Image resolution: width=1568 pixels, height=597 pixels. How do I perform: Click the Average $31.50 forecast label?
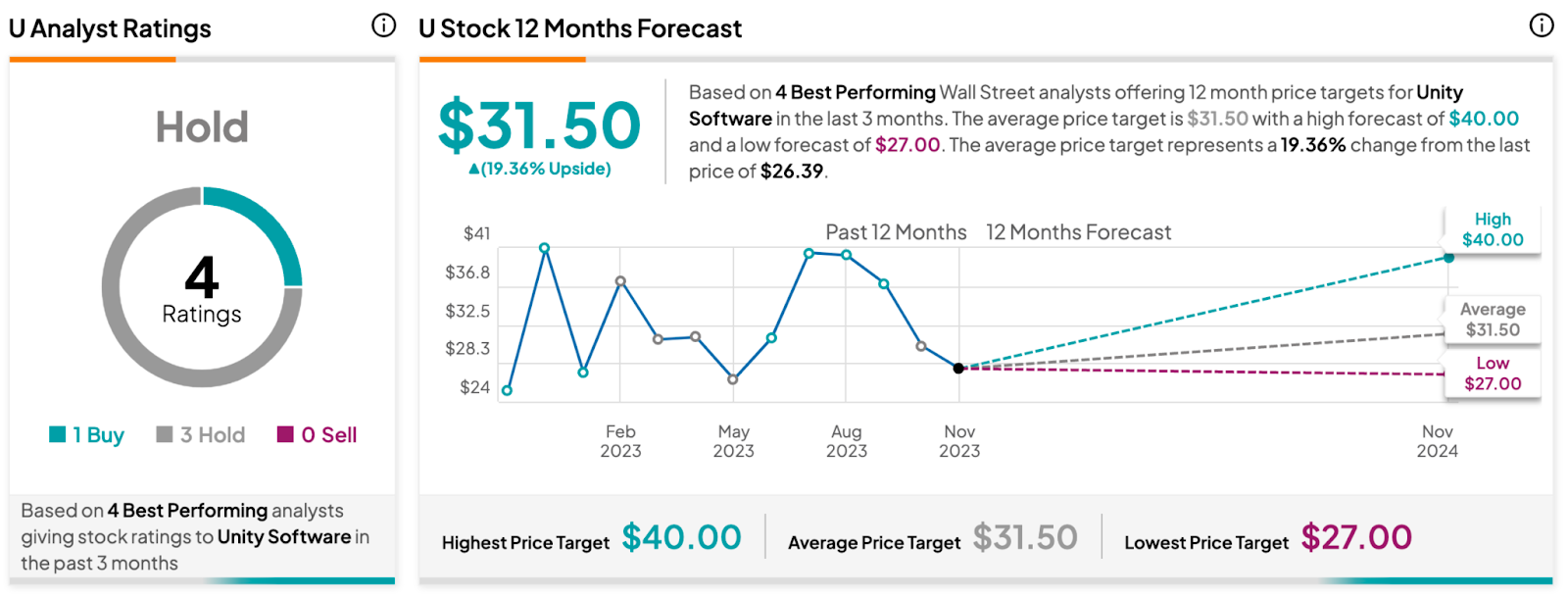[1493, 320]
